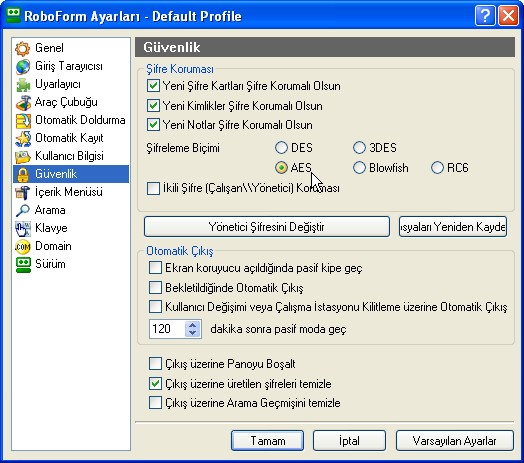Viewport: 524px width, 463px height.
Task: Increase minutes with the spinner up arrow
Action: click(192, 325)
